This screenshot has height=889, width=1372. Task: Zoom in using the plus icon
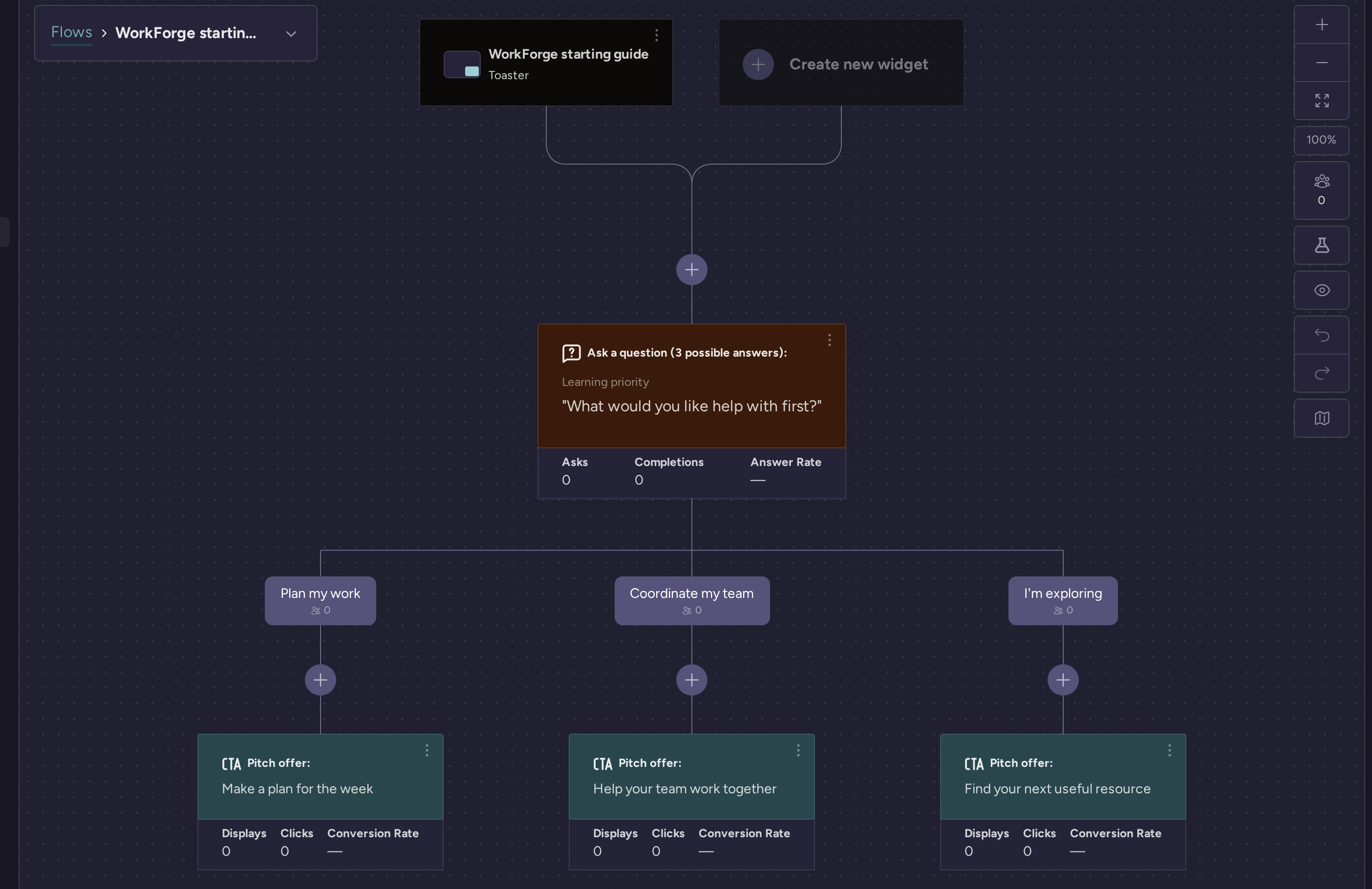(1321, 25)
